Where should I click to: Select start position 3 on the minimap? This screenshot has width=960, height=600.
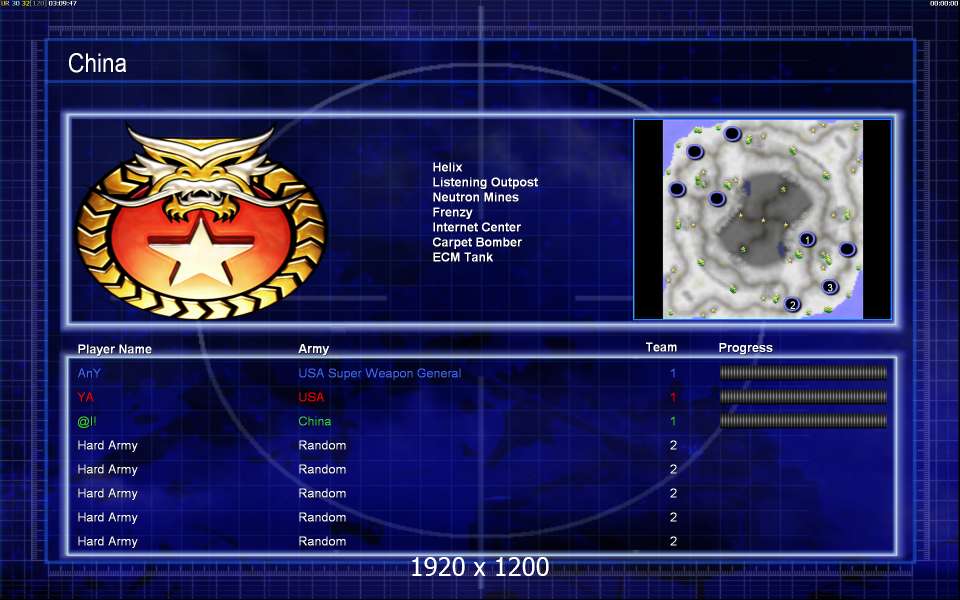click(x=830, y=287)
